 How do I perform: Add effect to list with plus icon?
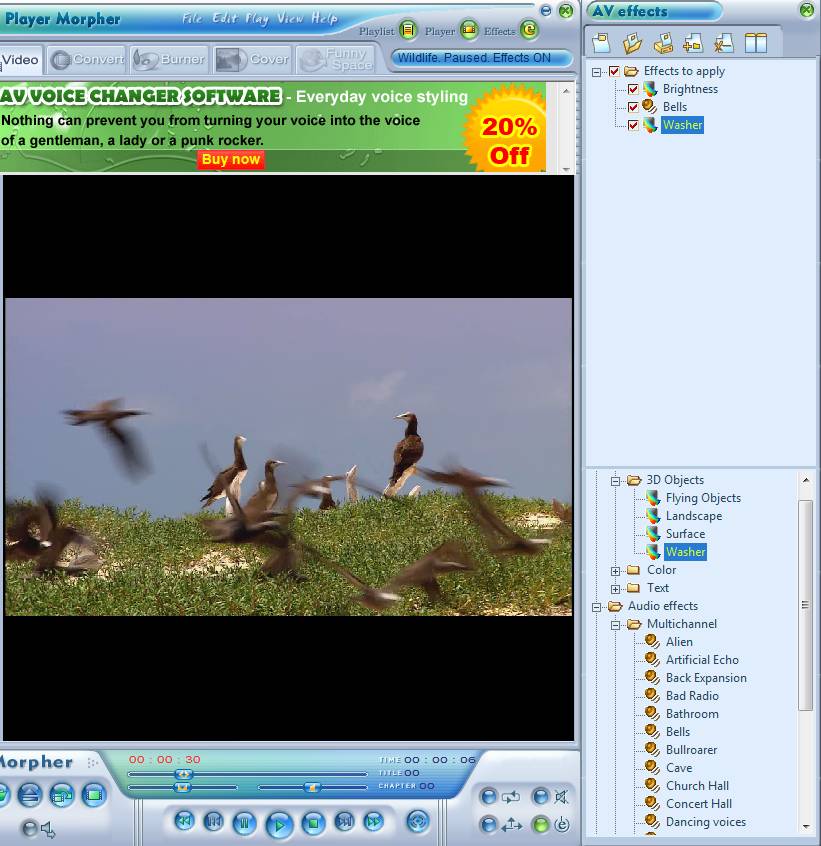tap(693, 43)
